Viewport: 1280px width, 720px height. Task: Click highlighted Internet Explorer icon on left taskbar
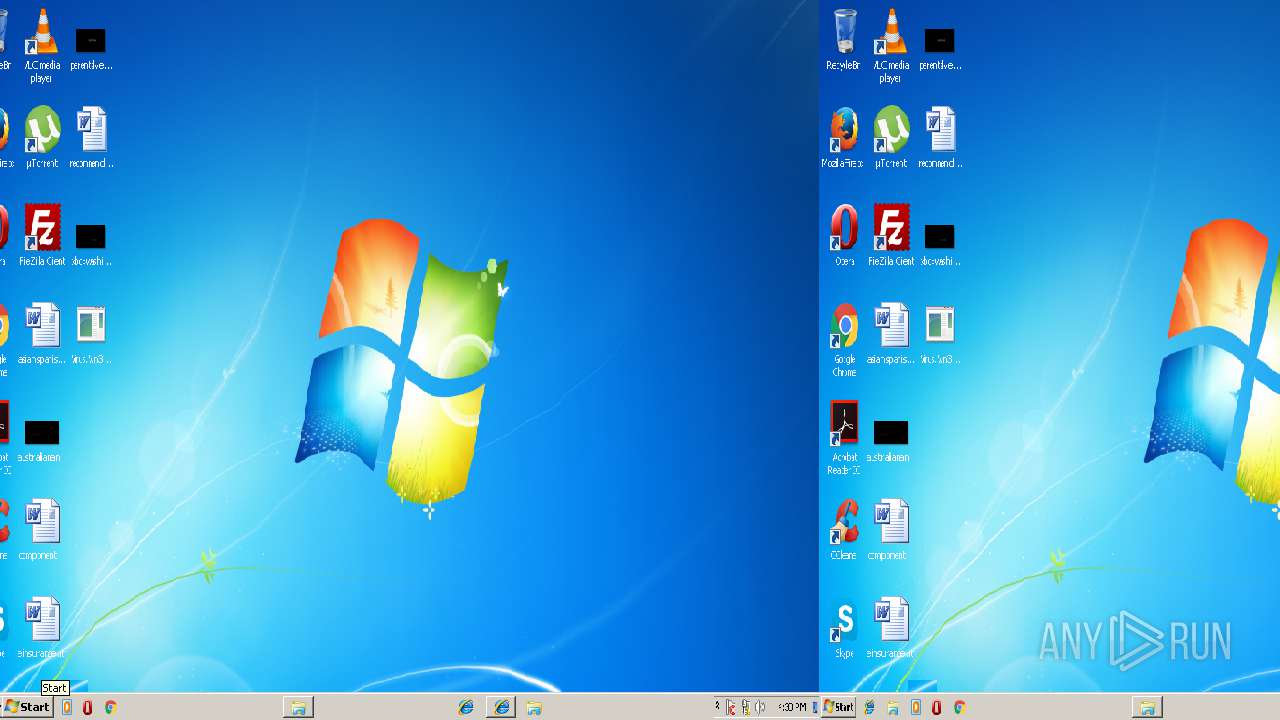(502, 707)
